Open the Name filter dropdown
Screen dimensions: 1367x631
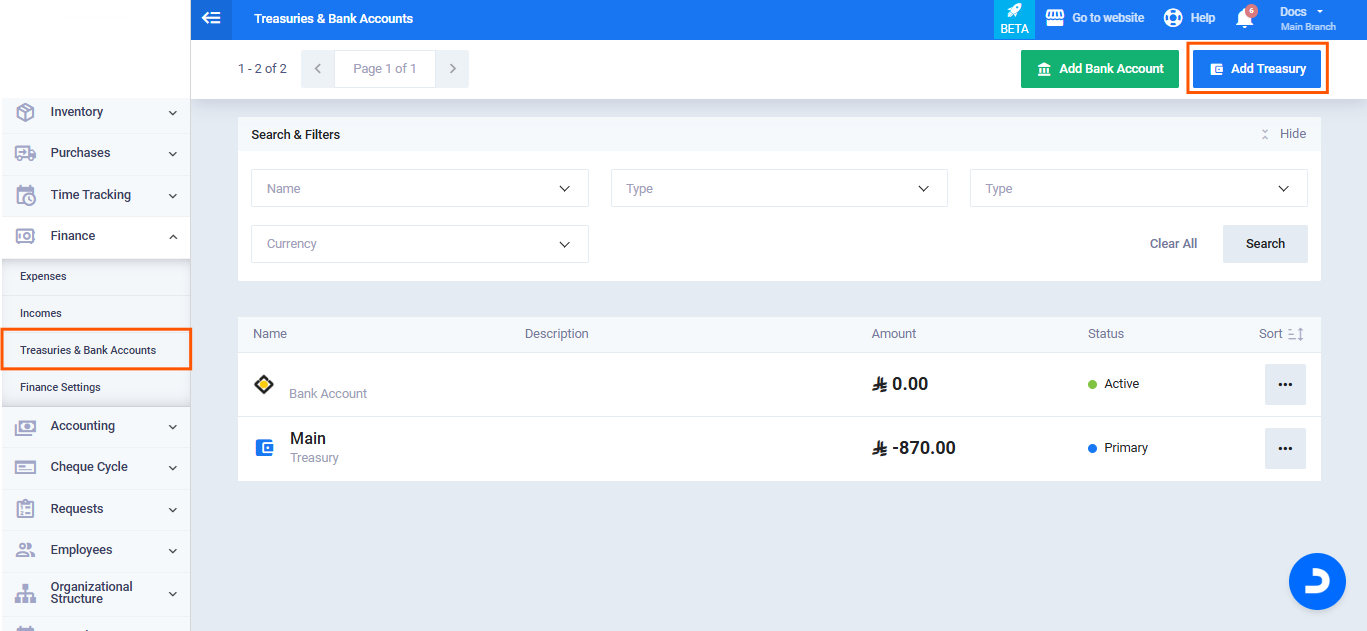coord(419,188)
